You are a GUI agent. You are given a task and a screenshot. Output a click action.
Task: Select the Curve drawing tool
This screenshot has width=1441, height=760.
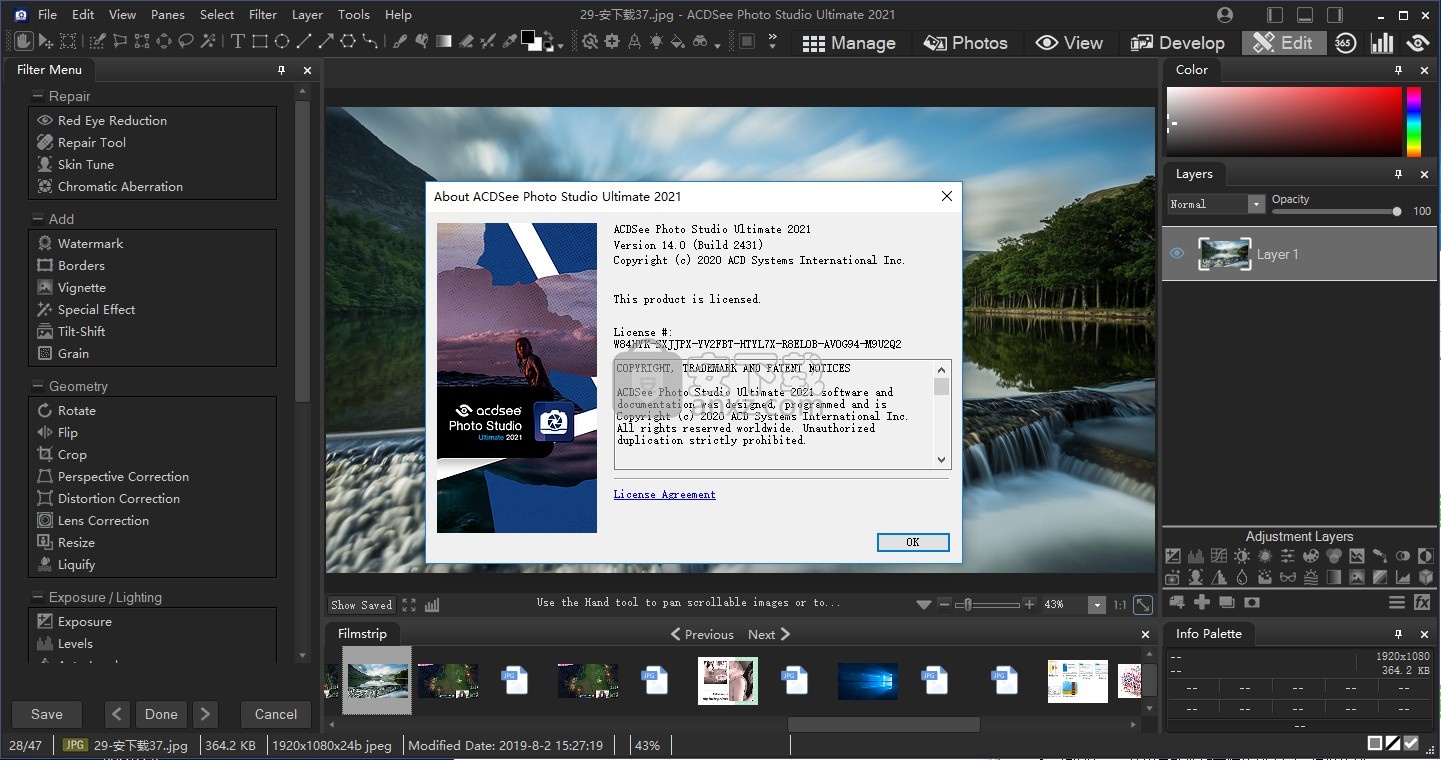click(370, 42)
